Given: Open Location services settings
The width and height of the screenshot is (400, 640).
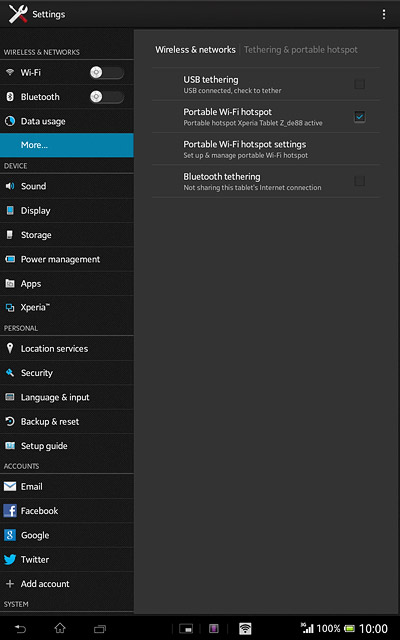Looking at the screenshot, I should (x=67, y=349).
